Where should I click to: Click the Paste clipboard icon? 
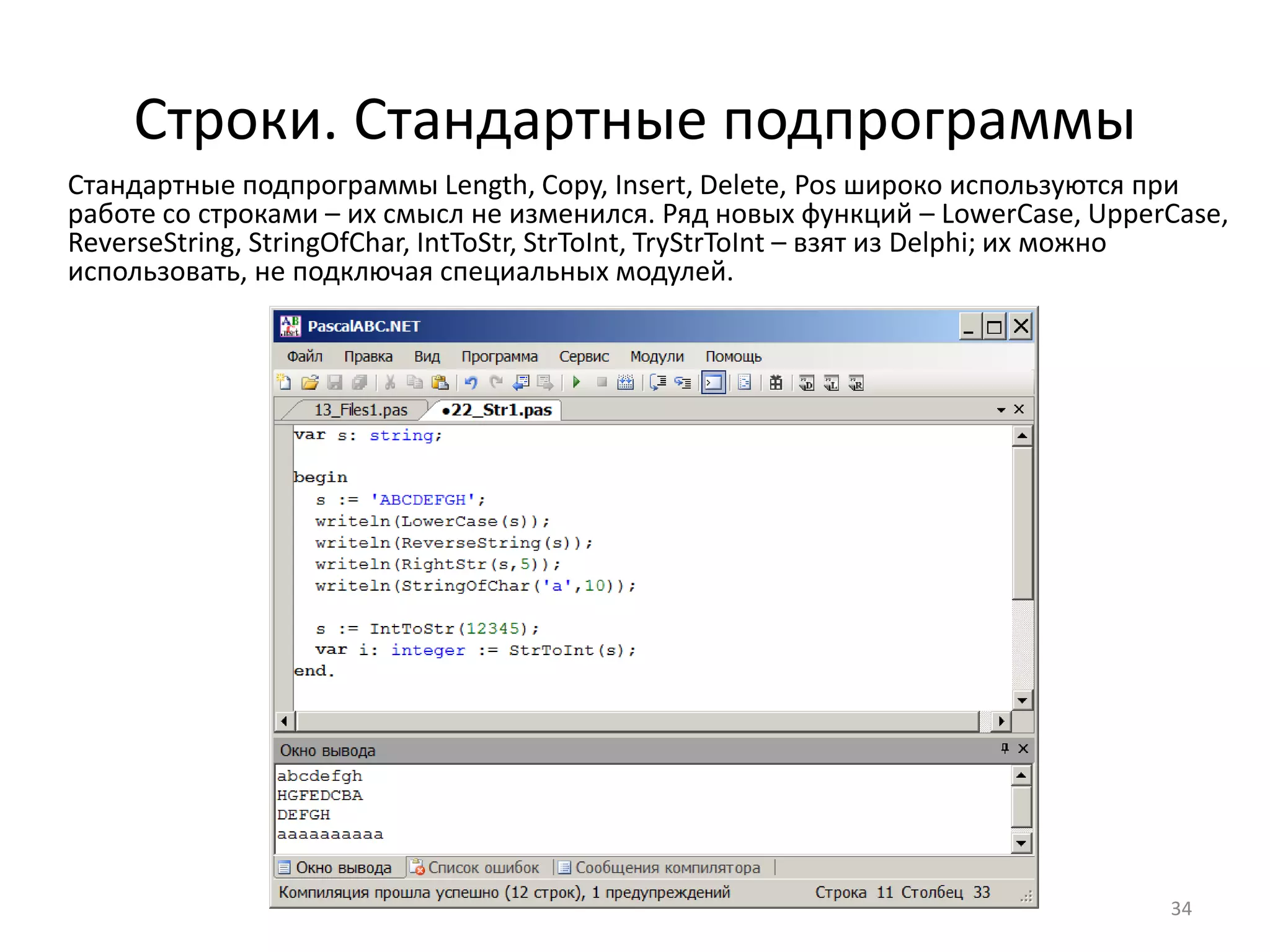[440, 382]
